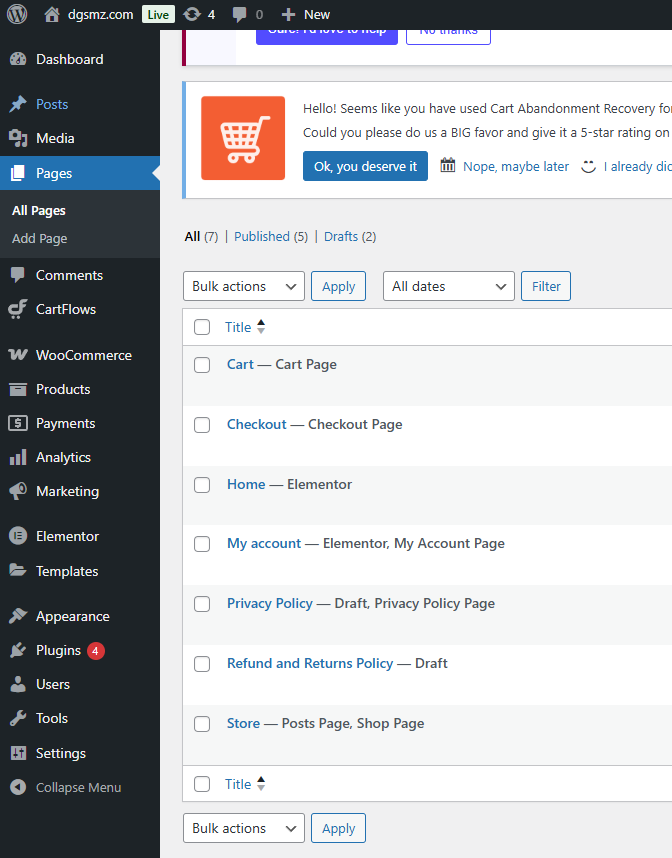Open the top Bulk actions dropdown
This screenshot has height=858, width=672.
click(244, 286)
